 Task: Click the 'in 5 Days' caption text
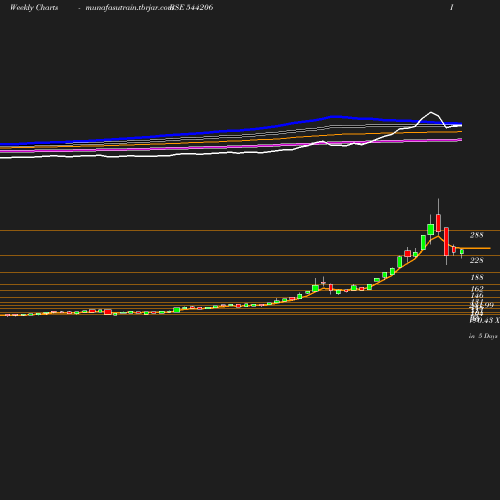click(x=483, y=336)
